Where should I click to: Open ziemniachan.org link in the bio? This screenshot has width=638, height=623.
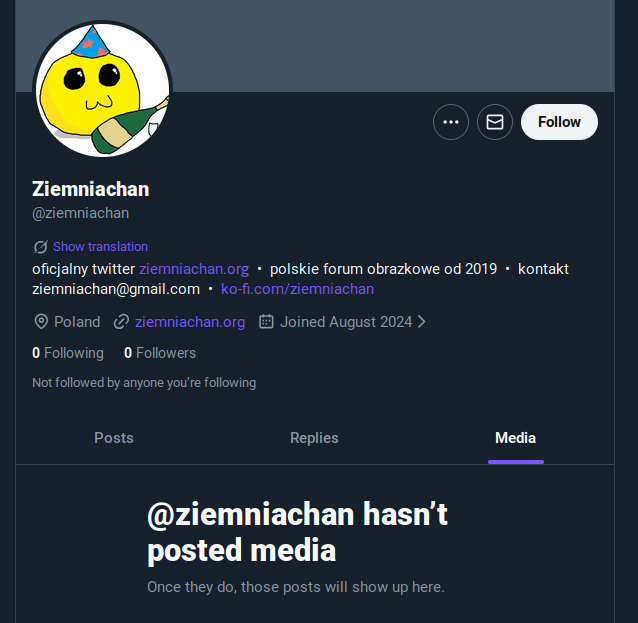click(x=194, y=269)
